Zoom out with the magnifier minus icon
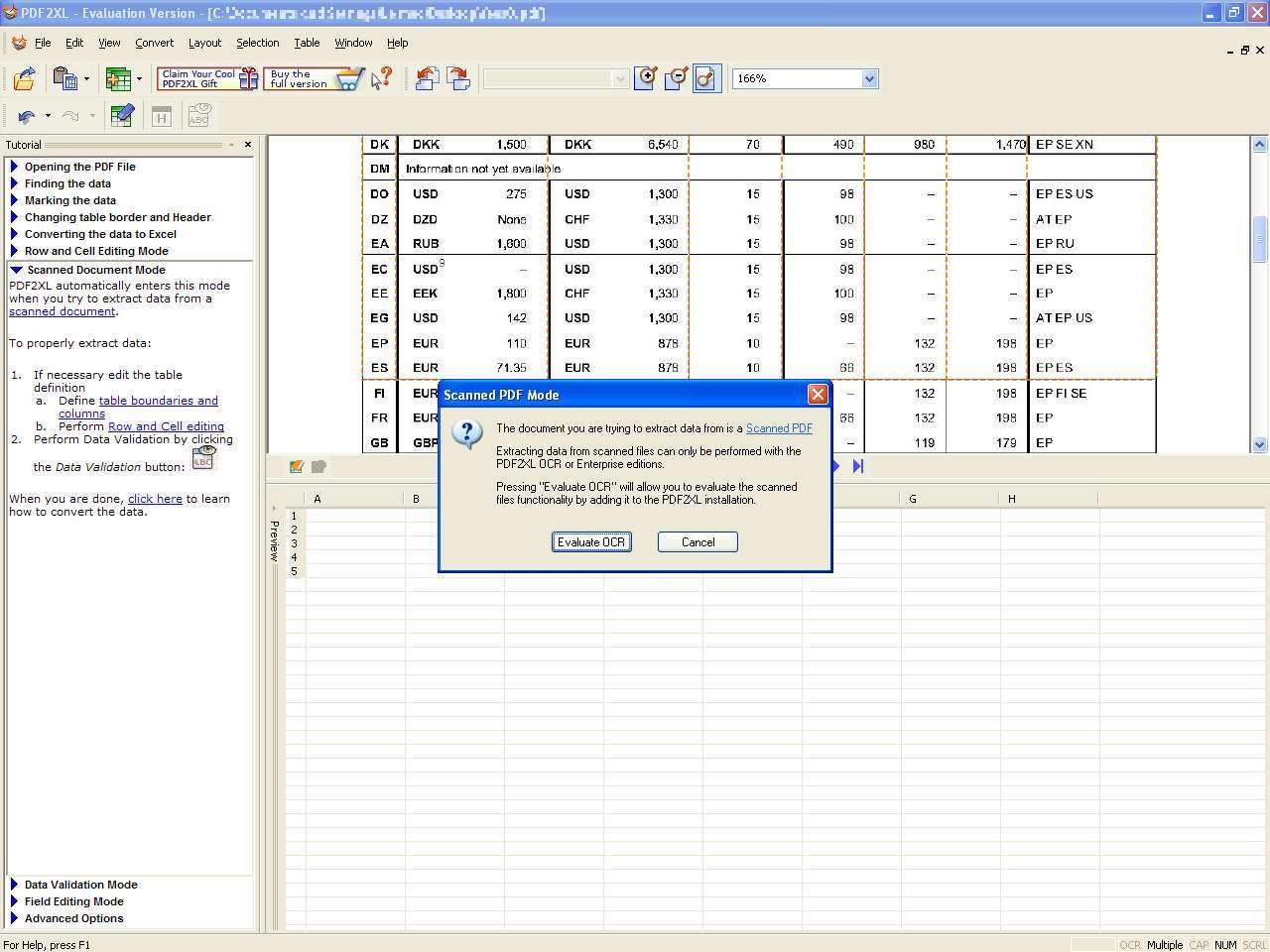This screenshot has height=952, width=1270. tap(676, 78)
